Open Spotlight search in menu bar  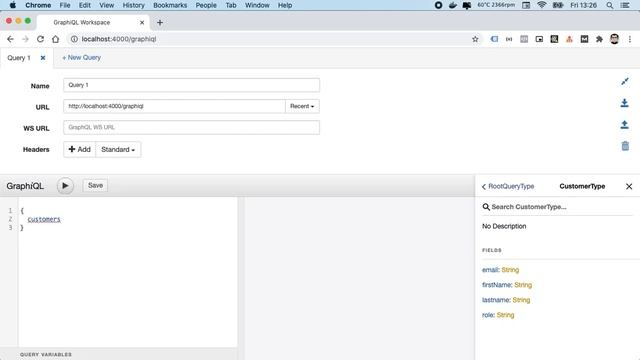[609, 5]
